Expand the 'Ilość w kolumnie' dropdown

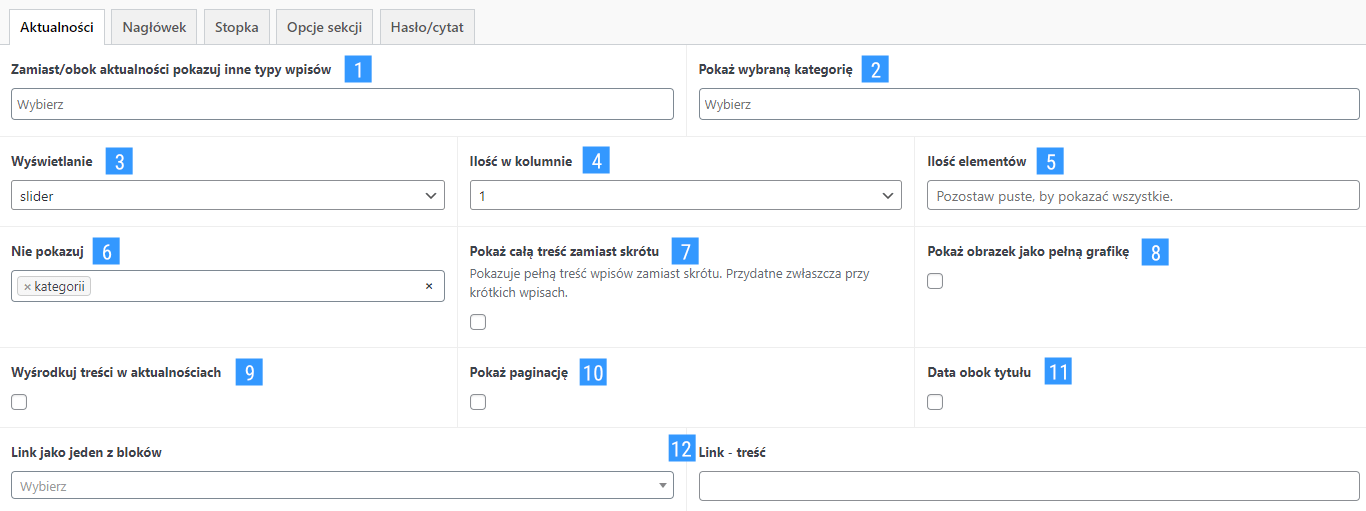coord(686,196)
